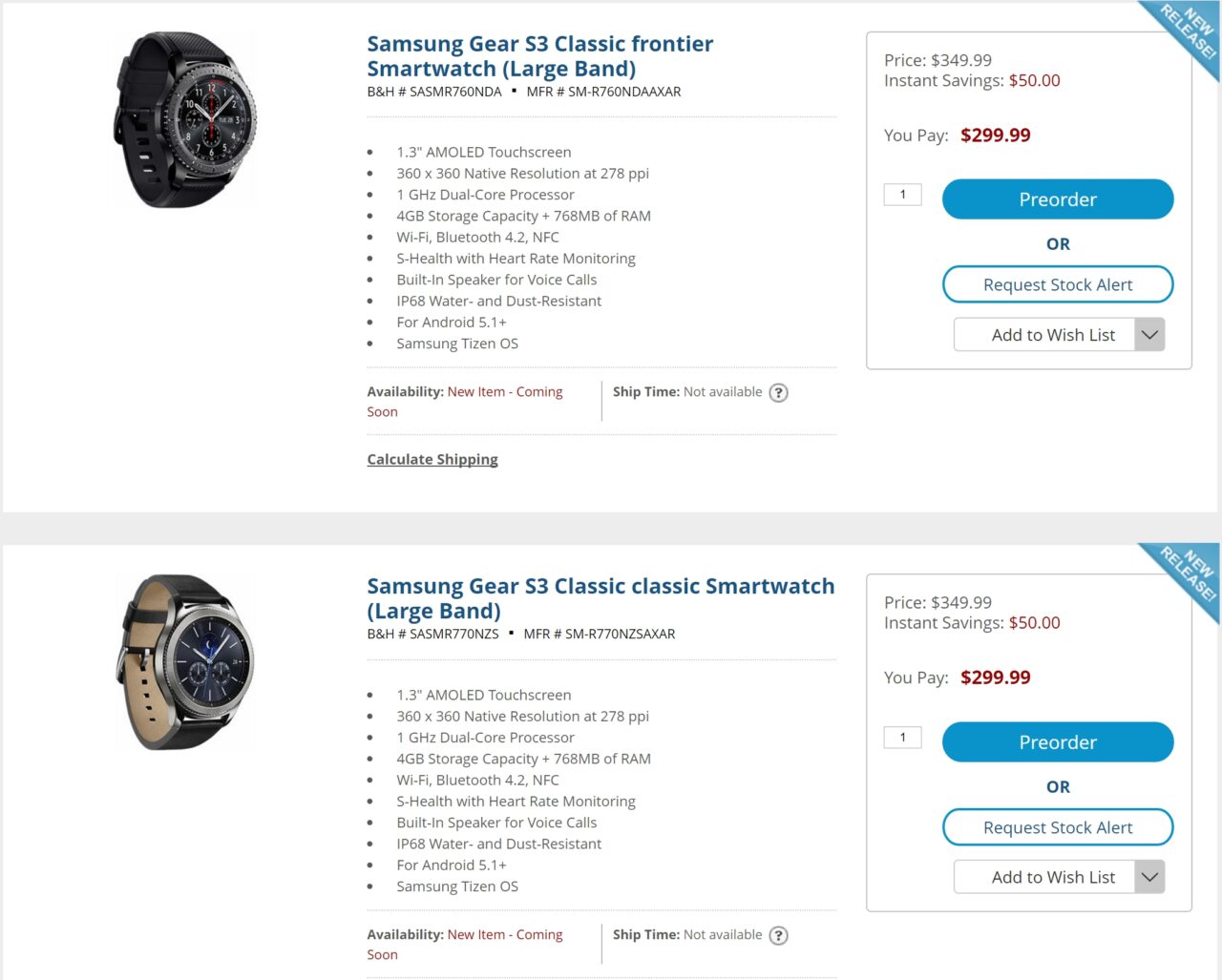
Task: Click Calculate Shipping link
Action: [x=432, y=459]
